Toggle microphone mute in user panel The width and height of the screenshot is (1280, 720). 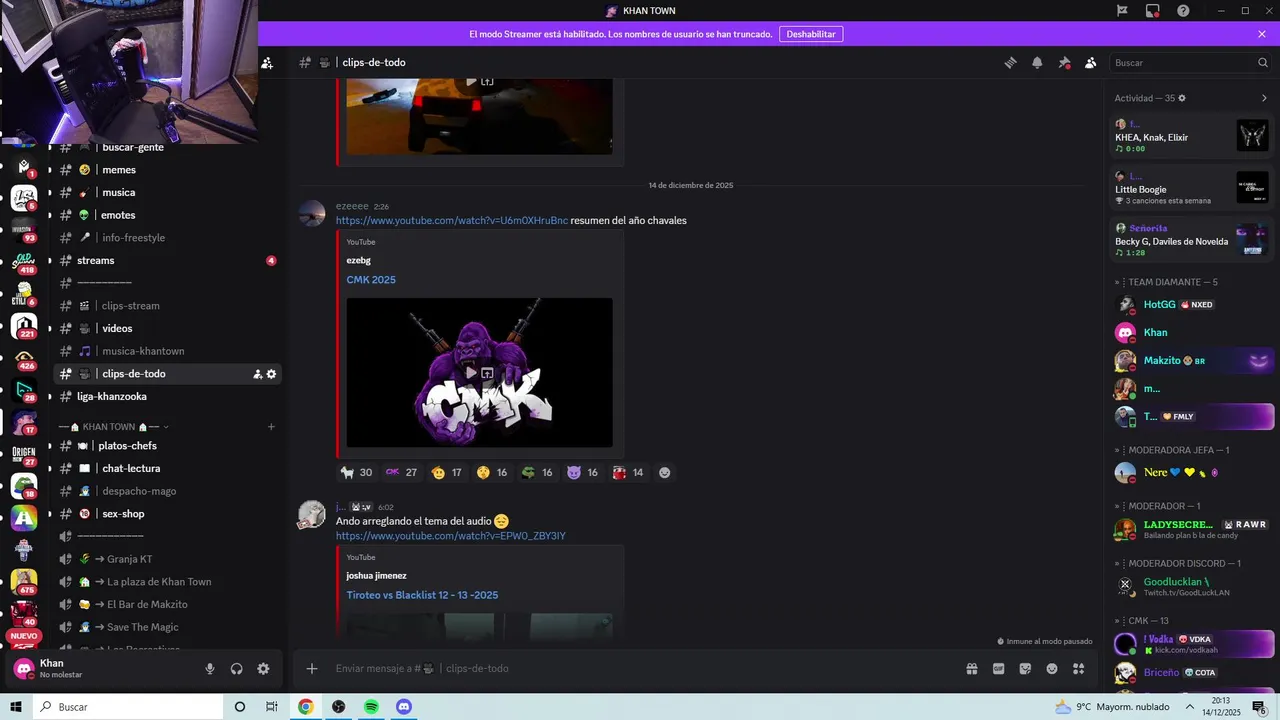[x=210, y=669]
